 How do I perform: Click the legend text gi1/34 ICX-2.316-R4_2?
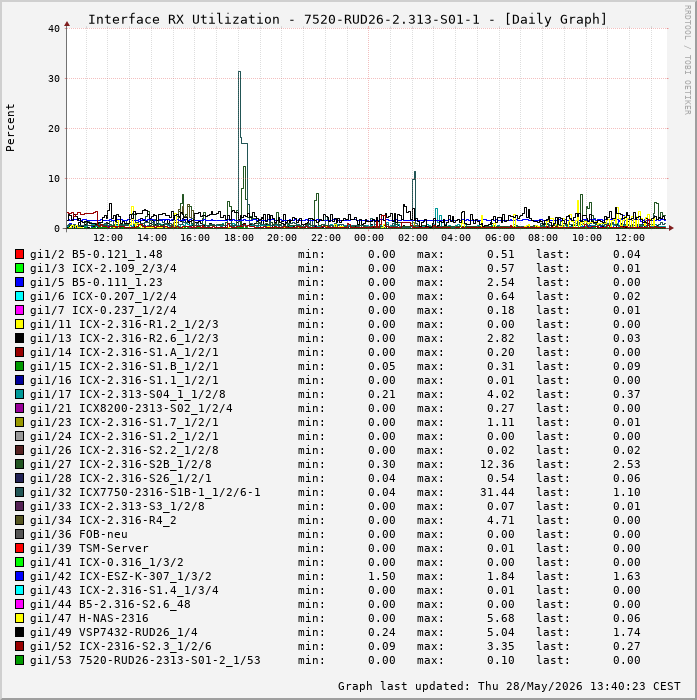click(103, 520)
